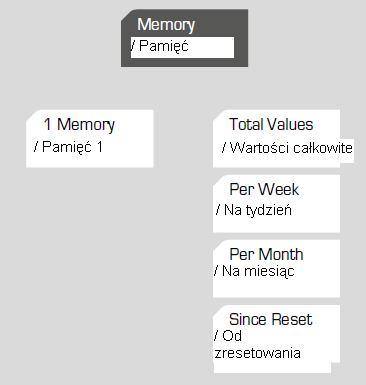Click the Od translation text under Since Reset
Viewport: 366px width, 385px height.
228,336
